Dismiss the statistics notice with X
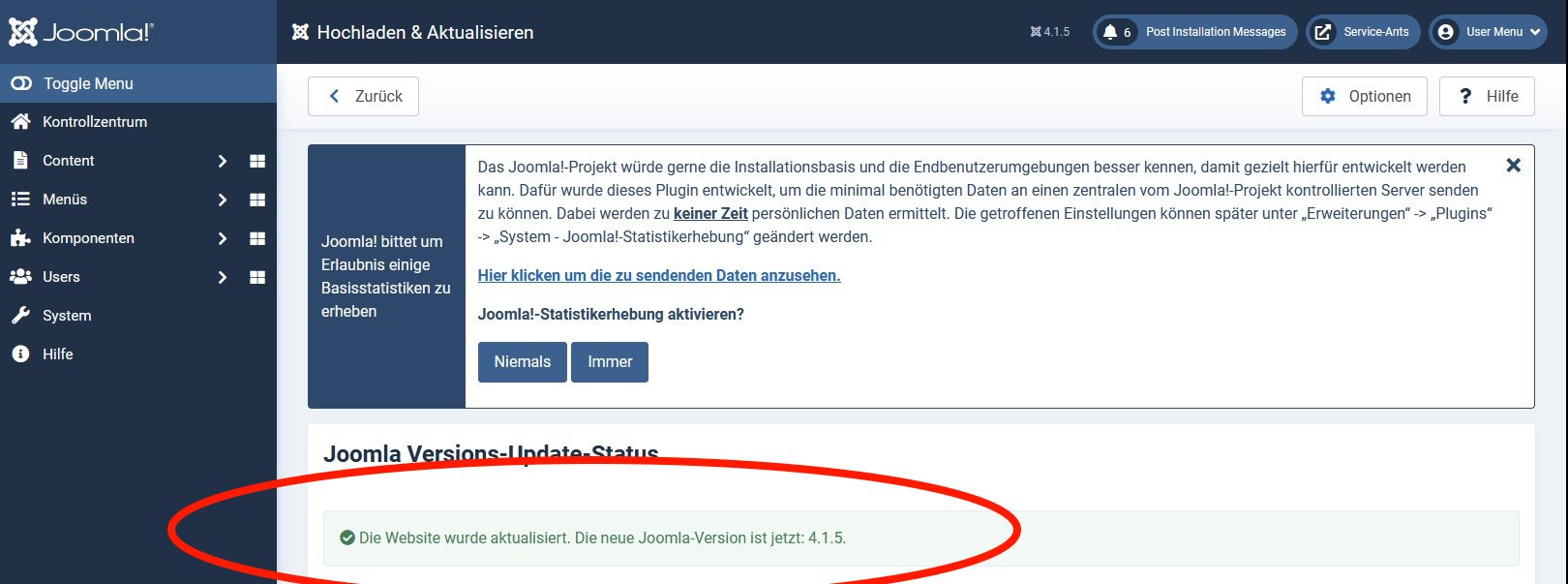 tap(1514, 166)
